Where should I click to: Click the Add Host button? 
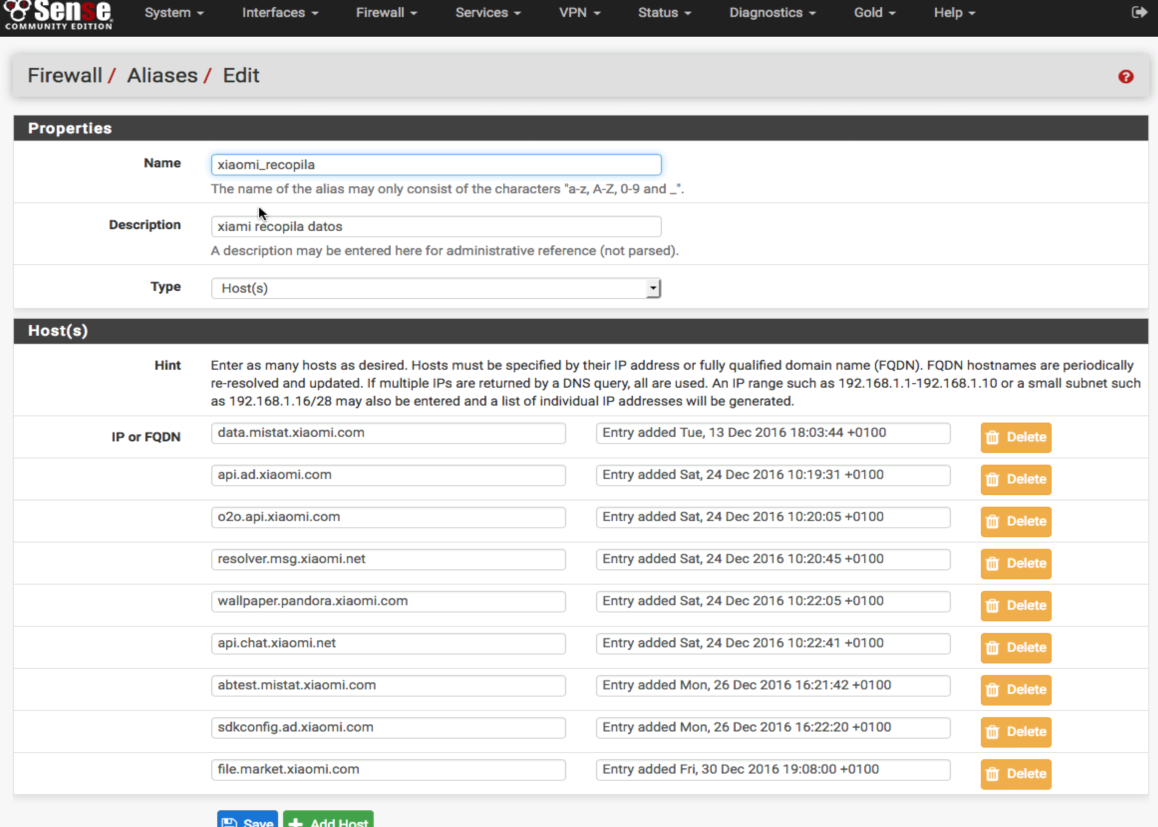pyautogui.click(x=328, y=820)
